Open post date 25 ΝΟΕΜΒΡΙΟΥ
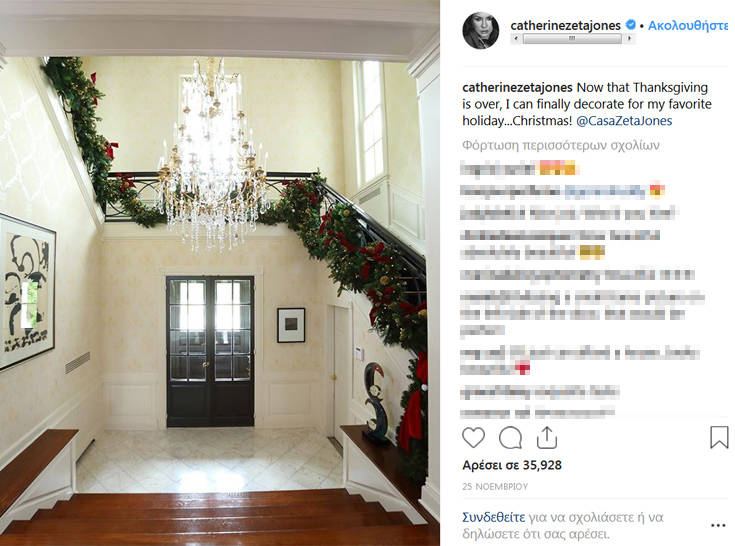 point(495,486)
